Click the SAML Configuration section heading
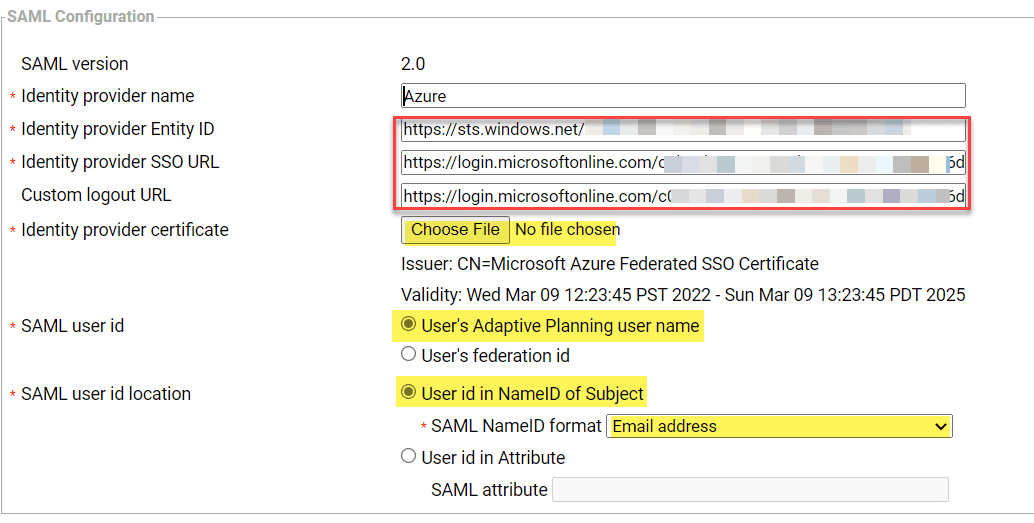 82,17
